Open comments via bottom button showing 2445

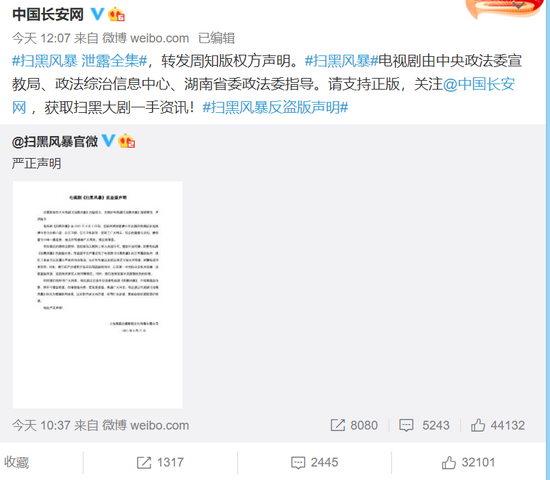(314, 462)
